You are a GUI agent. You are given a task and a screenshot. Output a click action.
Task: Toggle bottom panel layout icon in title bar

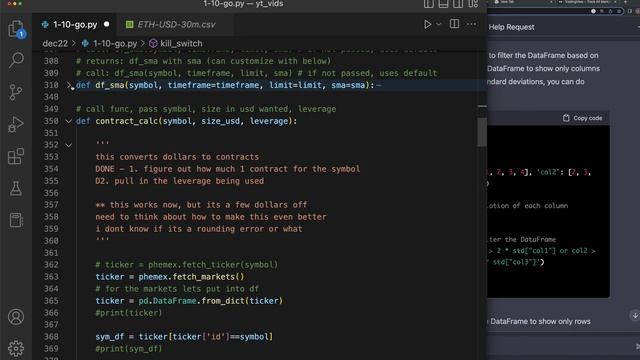click(443, 4)
